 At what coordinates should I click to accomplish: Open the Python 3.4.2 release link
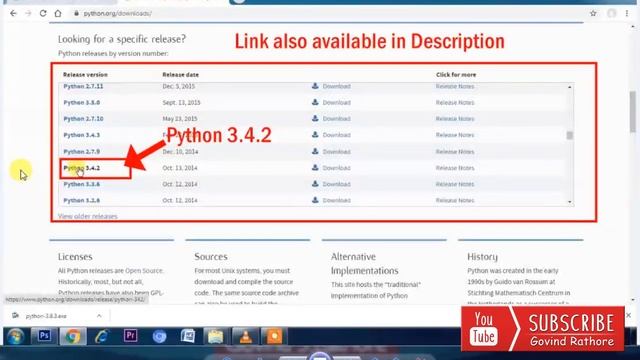pyautogui.click(x=82, y=168)
